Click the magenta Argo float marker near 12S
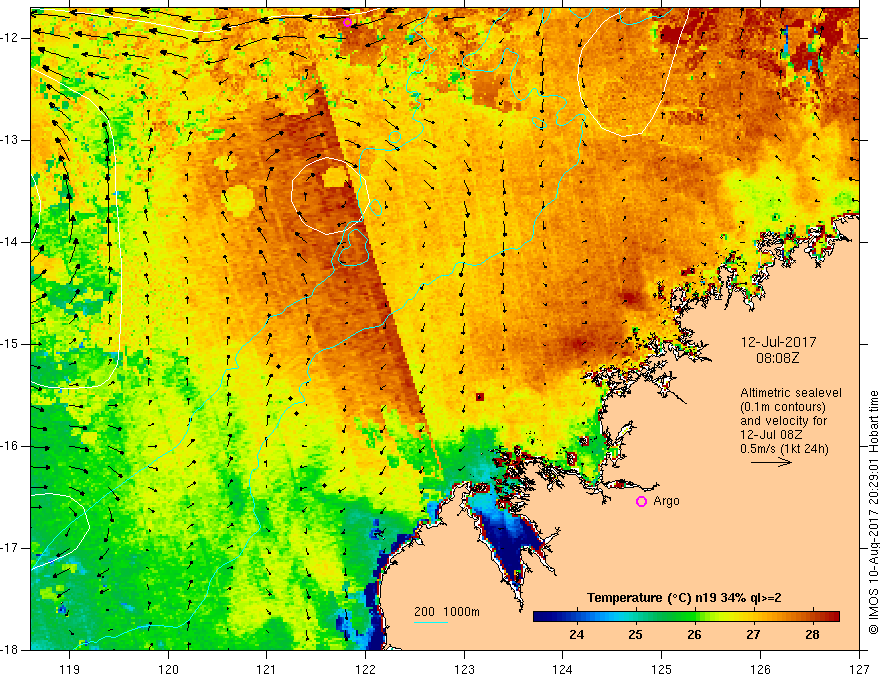880x680 pixels. 347,22
